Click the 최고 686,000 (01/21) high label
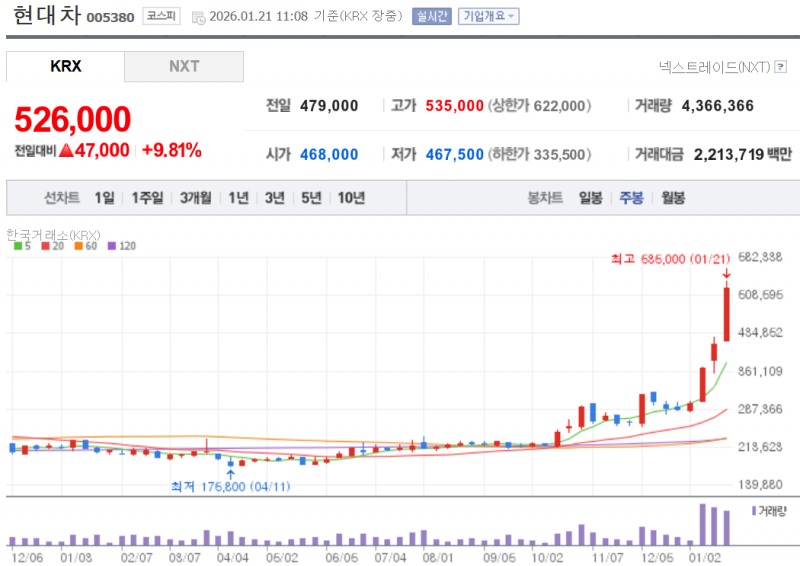800x566 pixels. click(670, 259)
